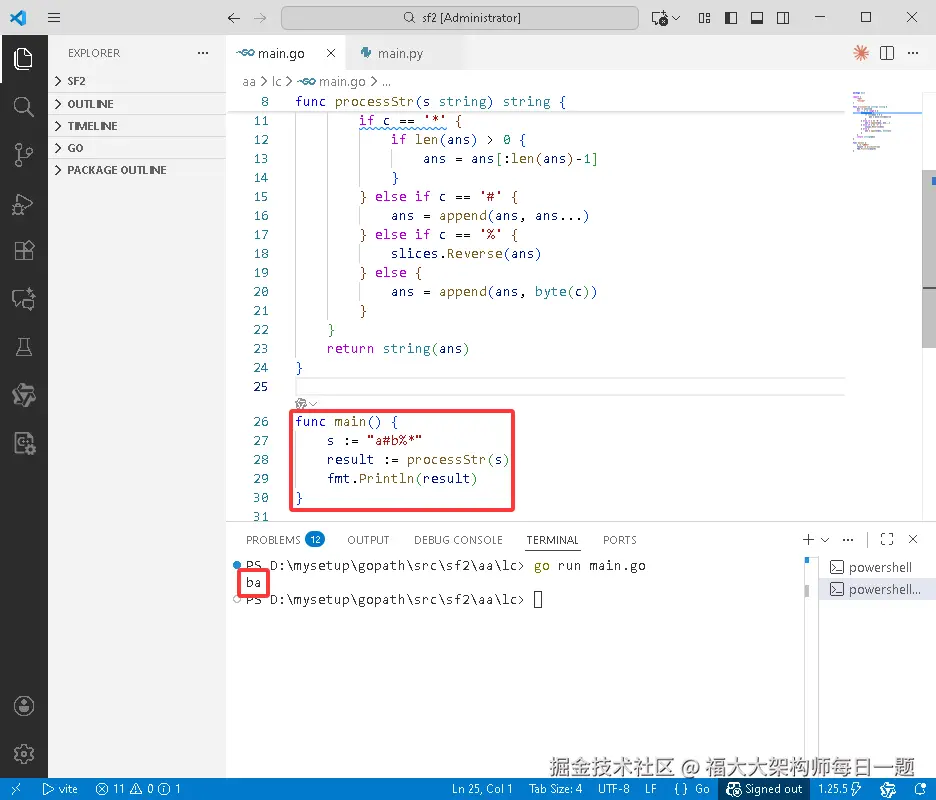This screenshot has width=936, height=800.
Task: Open the Explorer view in activity bar
Action: point(23,59)
